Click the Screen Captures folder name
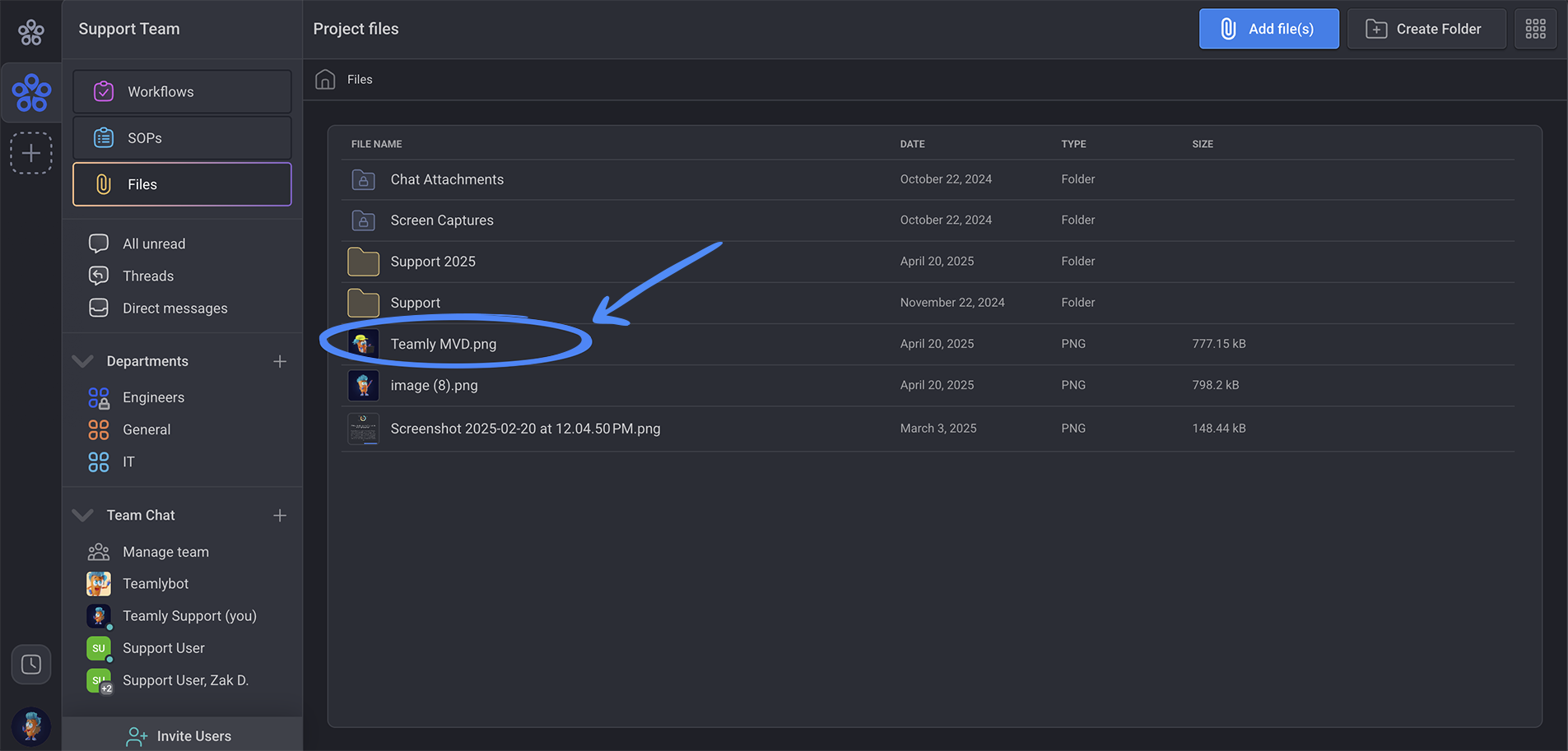The height and width of the screenshot is (751, 1568). coord(442,220)
